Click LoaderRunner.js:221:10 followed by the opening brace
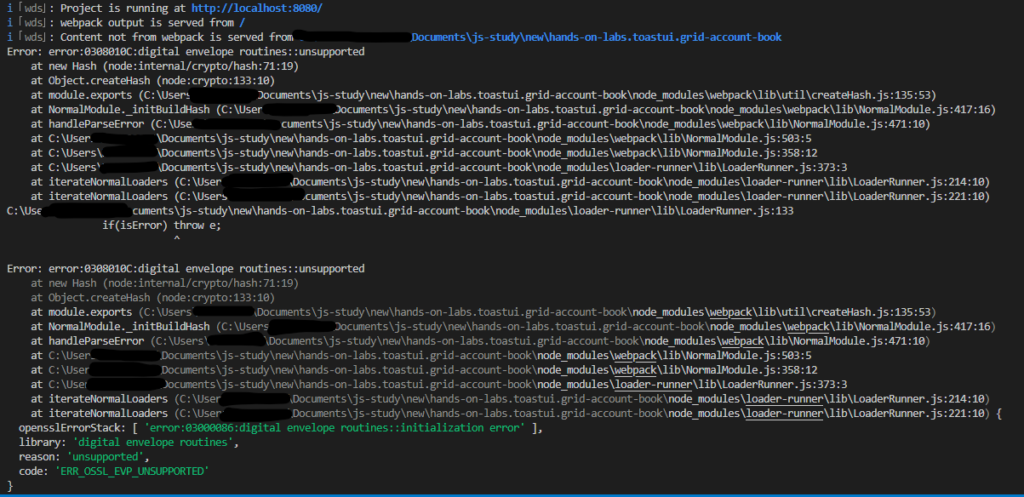 (x=917, y=413)
